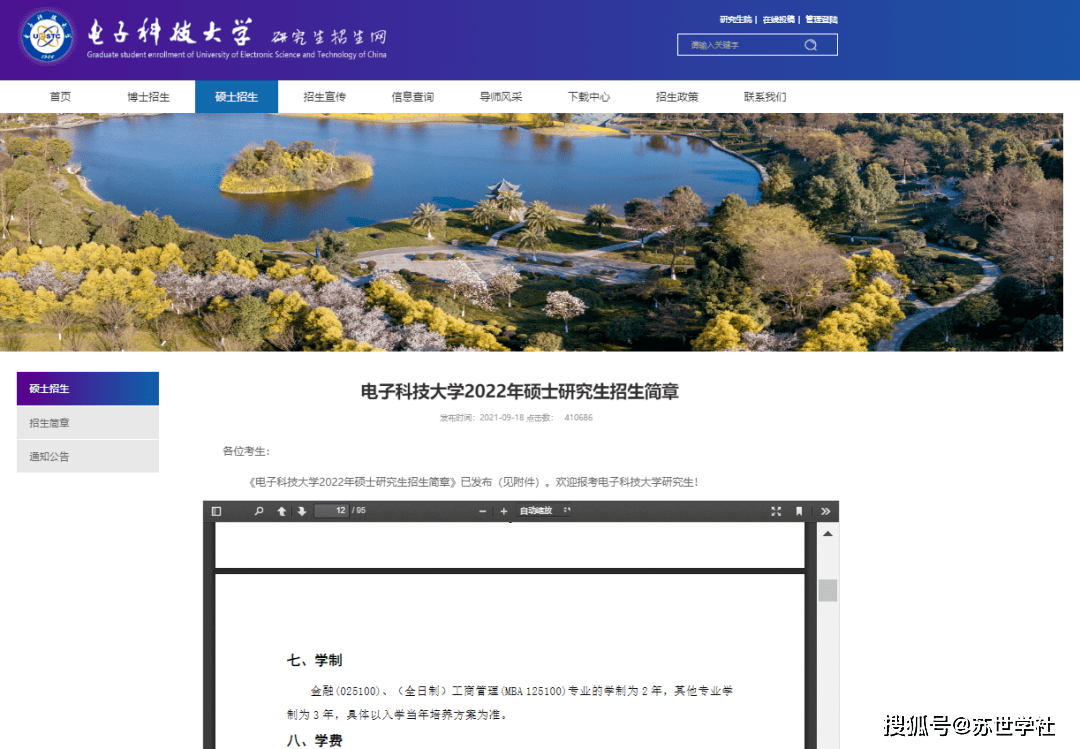Select 通知公告 in the left sidebar
This screenshot has width=1080, height=749.
tap(48, 455)
